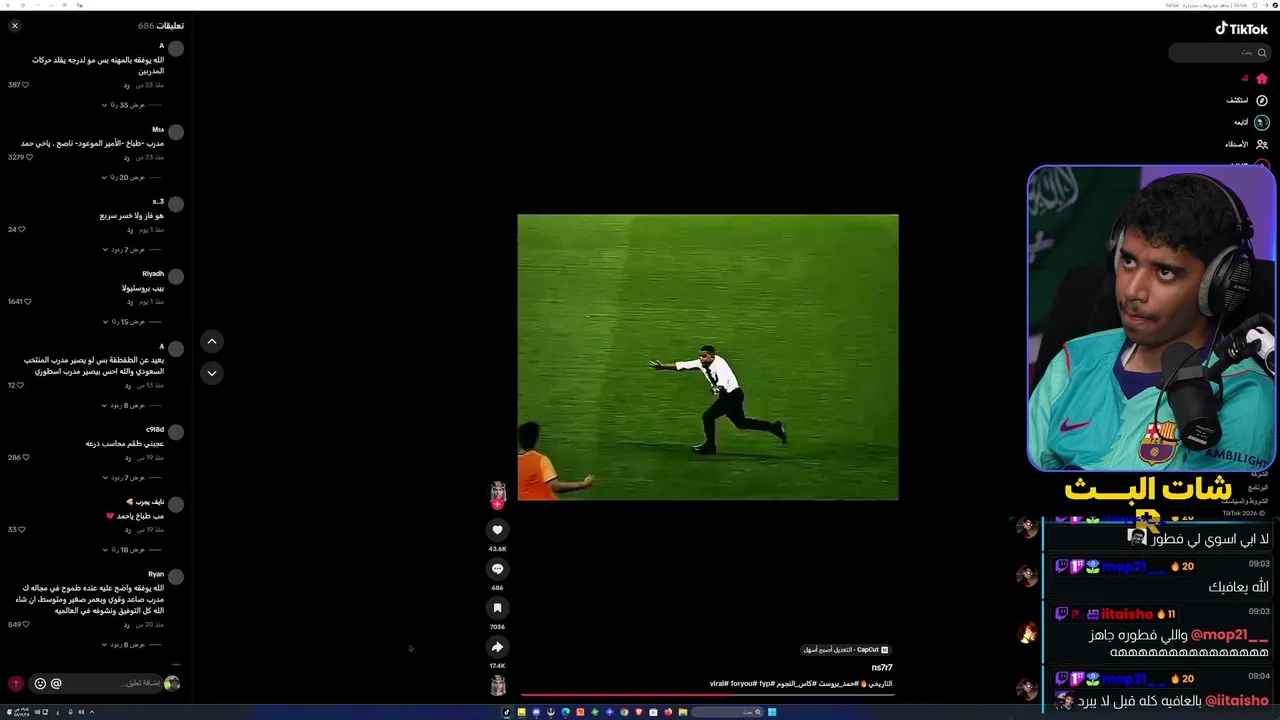
Task: Like Msa's comment with 3279 likes
Action: 28,157
